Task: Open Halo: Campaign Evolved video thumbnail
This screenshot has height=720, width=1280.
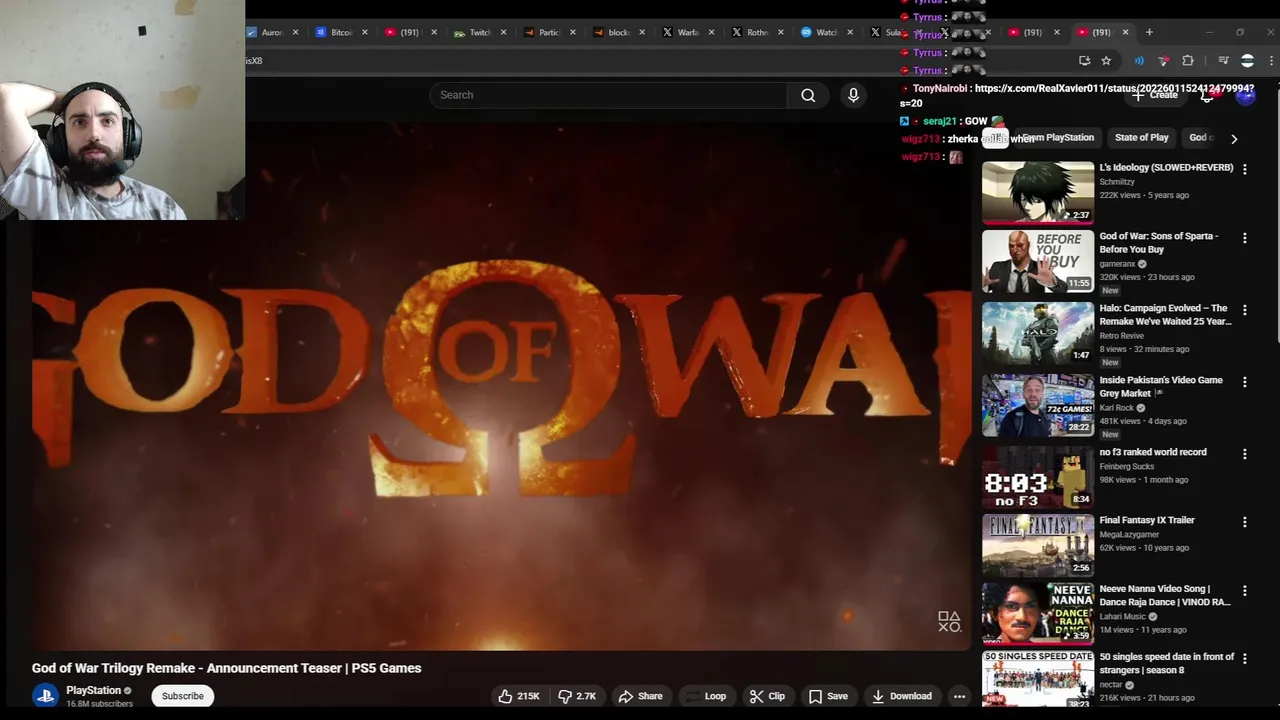Action: [1038, 333]
